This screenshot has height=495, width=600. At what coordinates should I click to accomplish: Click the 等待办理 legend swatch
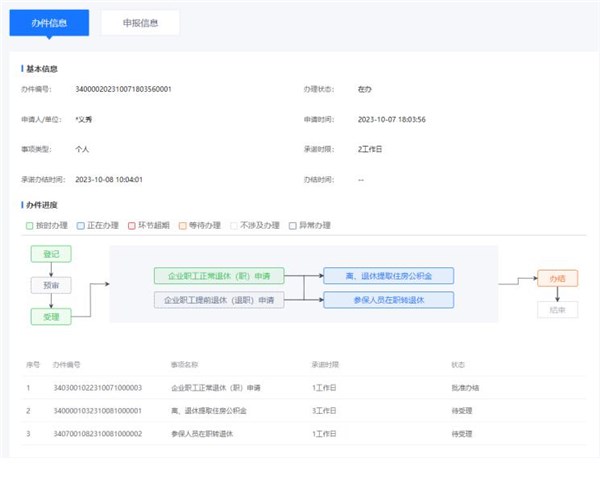[183, 226]
